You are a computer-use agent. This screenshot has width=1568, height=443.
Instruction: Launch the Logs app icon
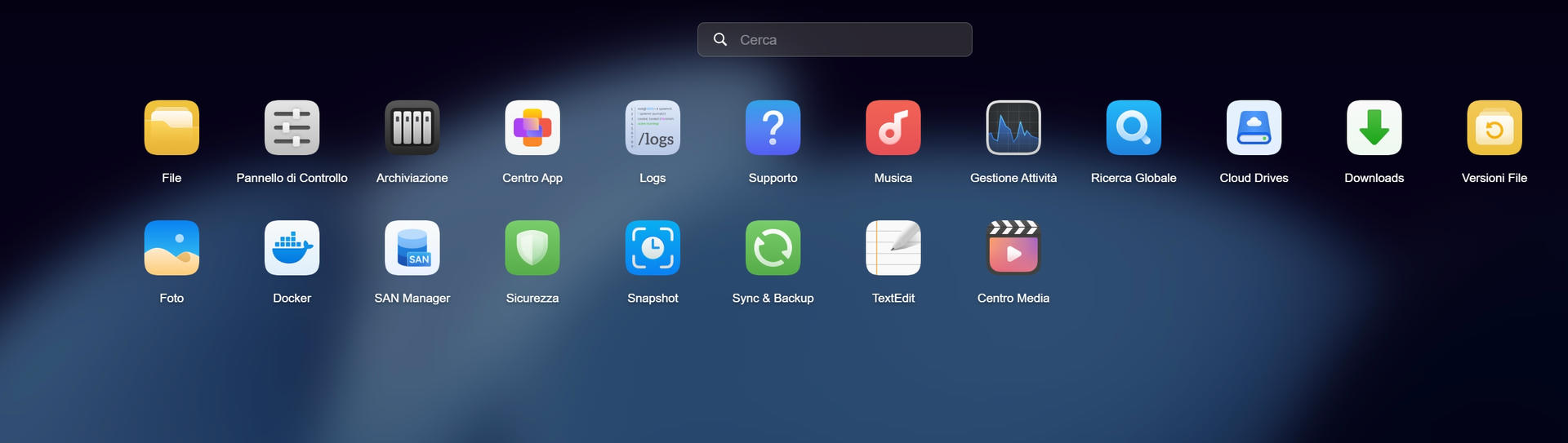pos(653,127)
